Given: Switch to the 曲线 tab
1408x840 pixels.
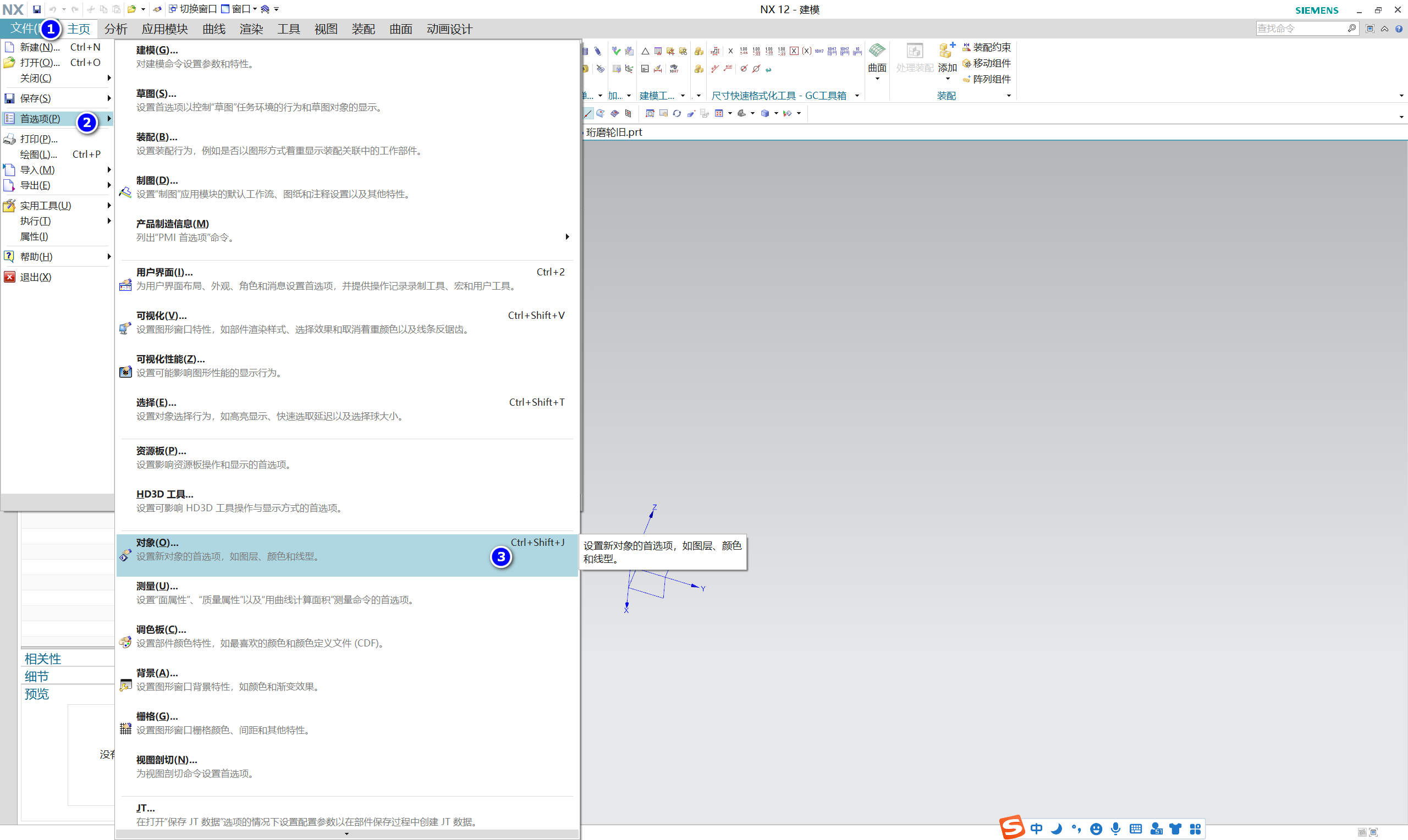Looking at the screenshot, I should pos(213,29).
